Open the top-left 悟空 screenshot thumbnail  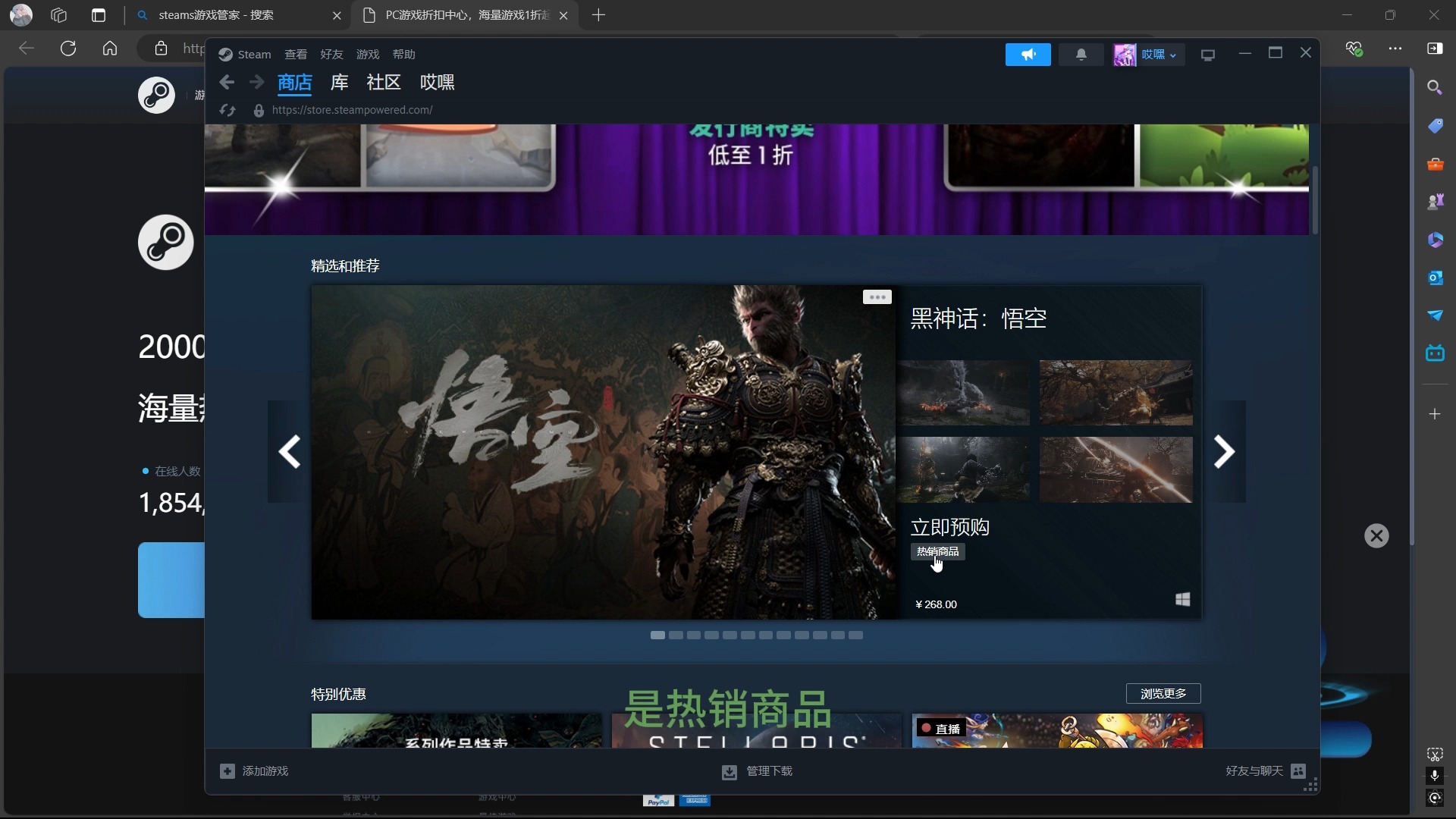click(963, 393)
